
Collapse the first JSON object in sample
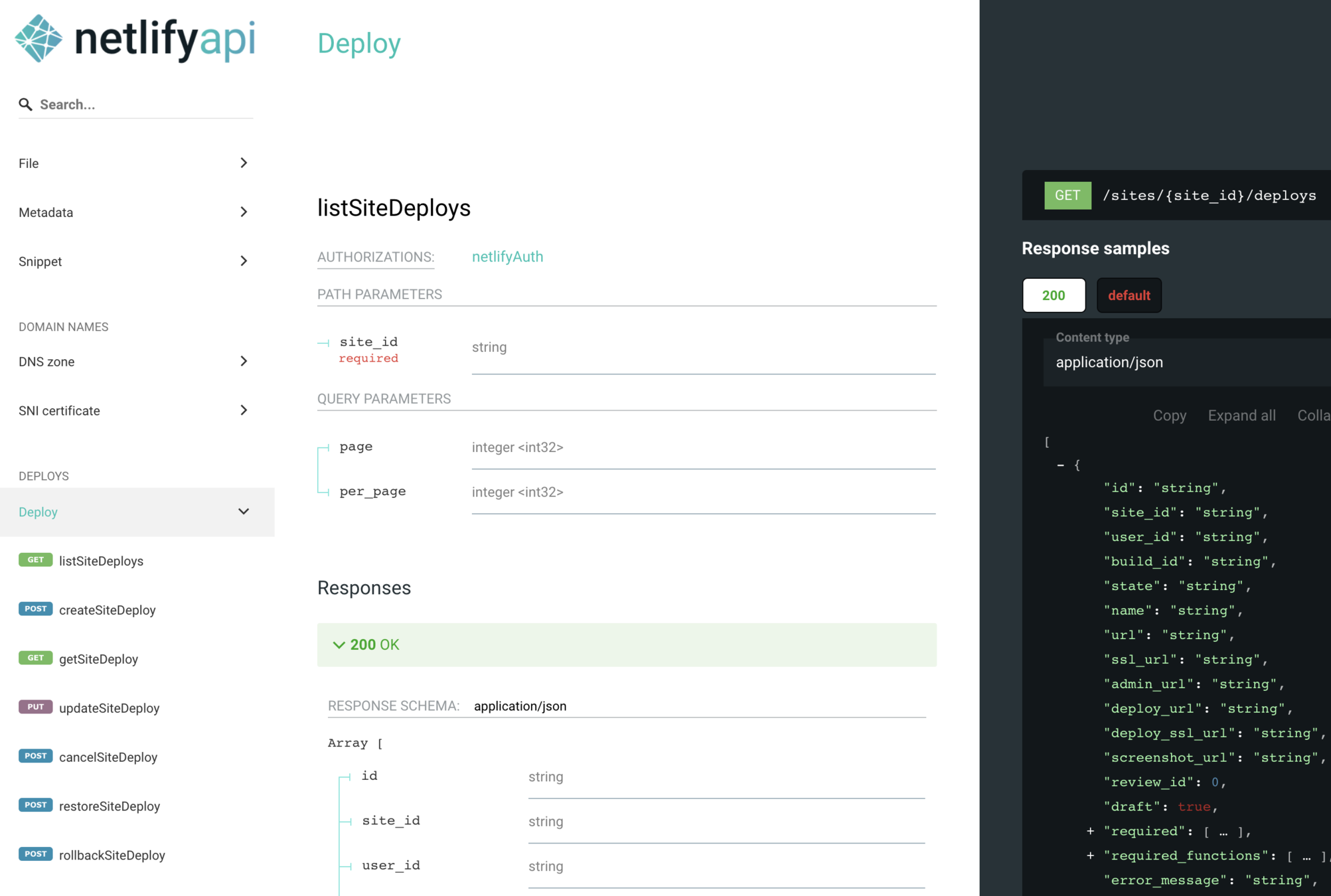[1060, 465]
